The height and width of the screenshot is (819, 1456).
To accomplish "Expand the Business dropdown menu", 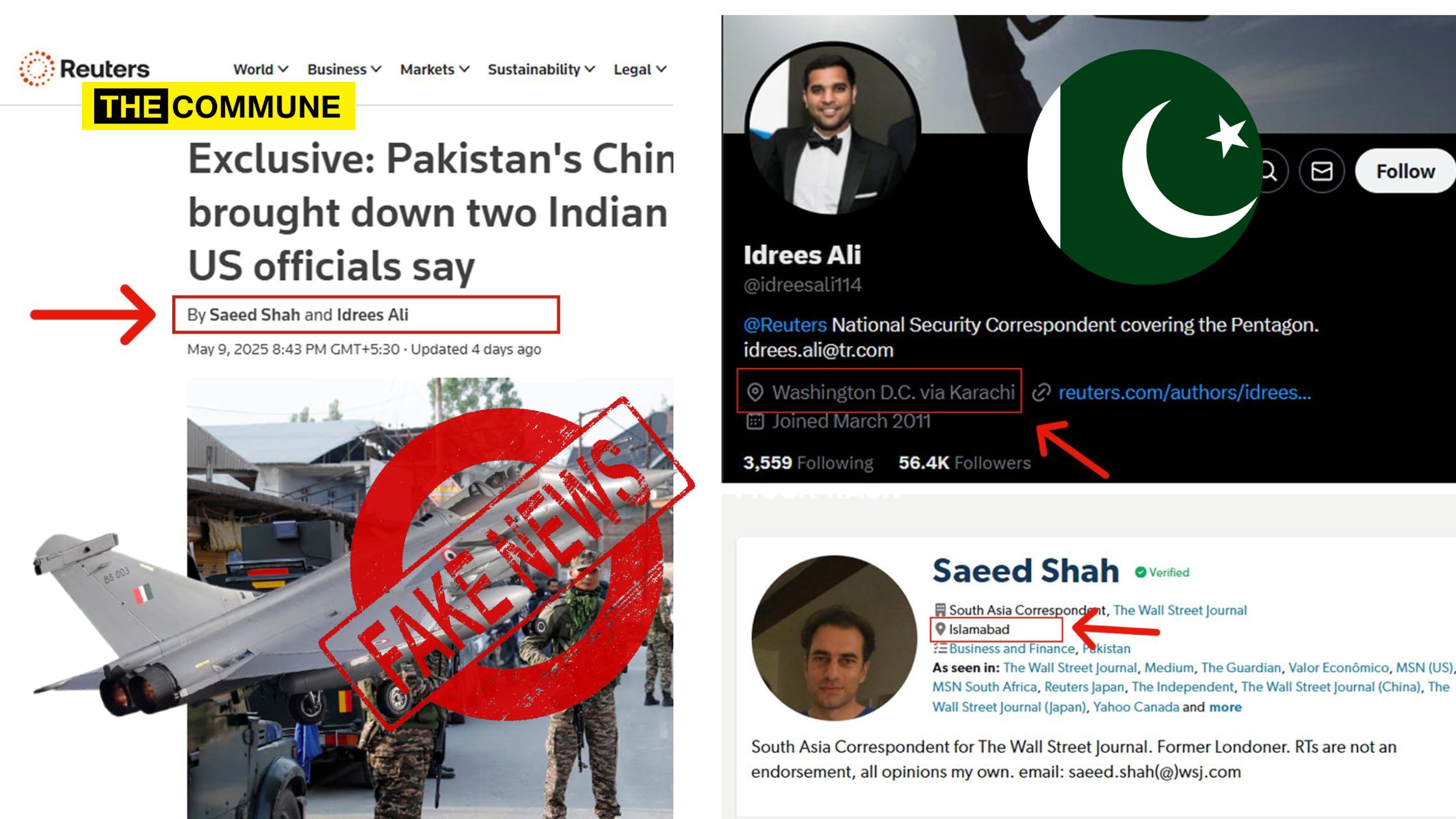I will 344,69.
